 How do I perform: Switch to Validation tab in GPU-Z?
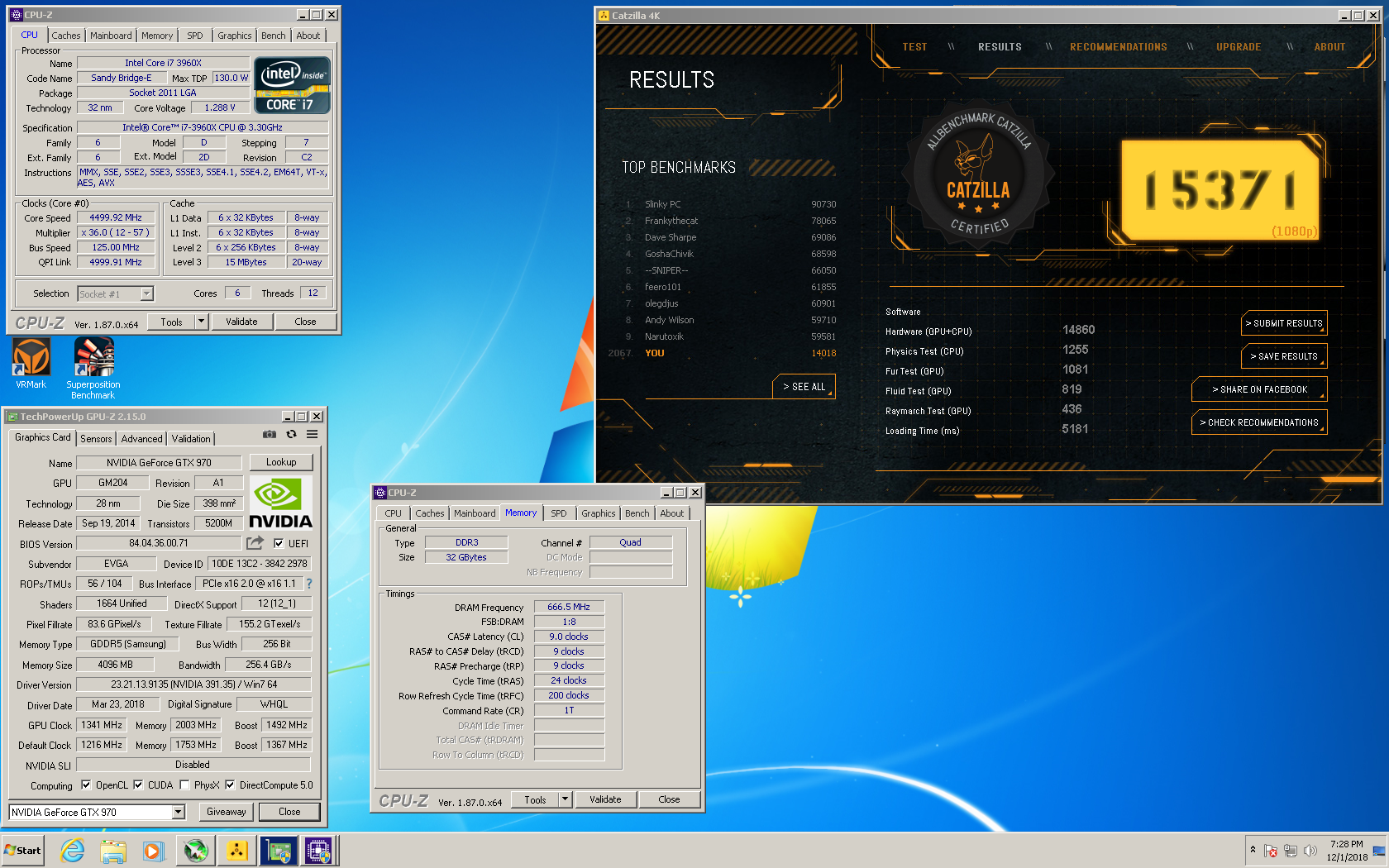pyautogui.click(x=191, y=439)
